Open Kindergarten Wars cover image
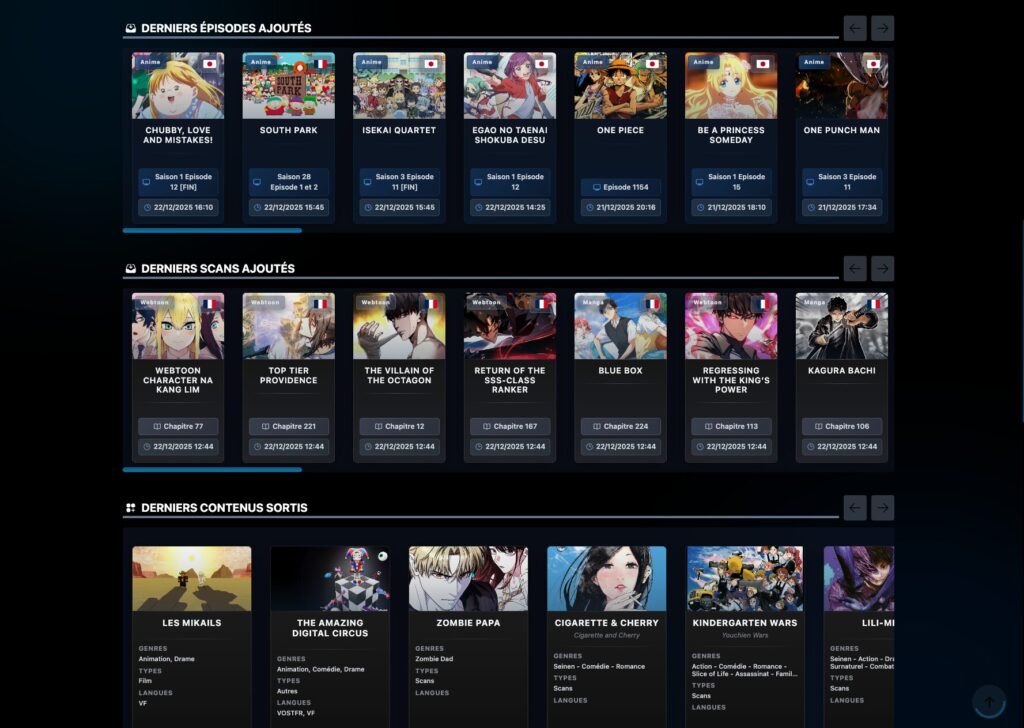This screenshot has height=728, width=1024. pos(745,578)
